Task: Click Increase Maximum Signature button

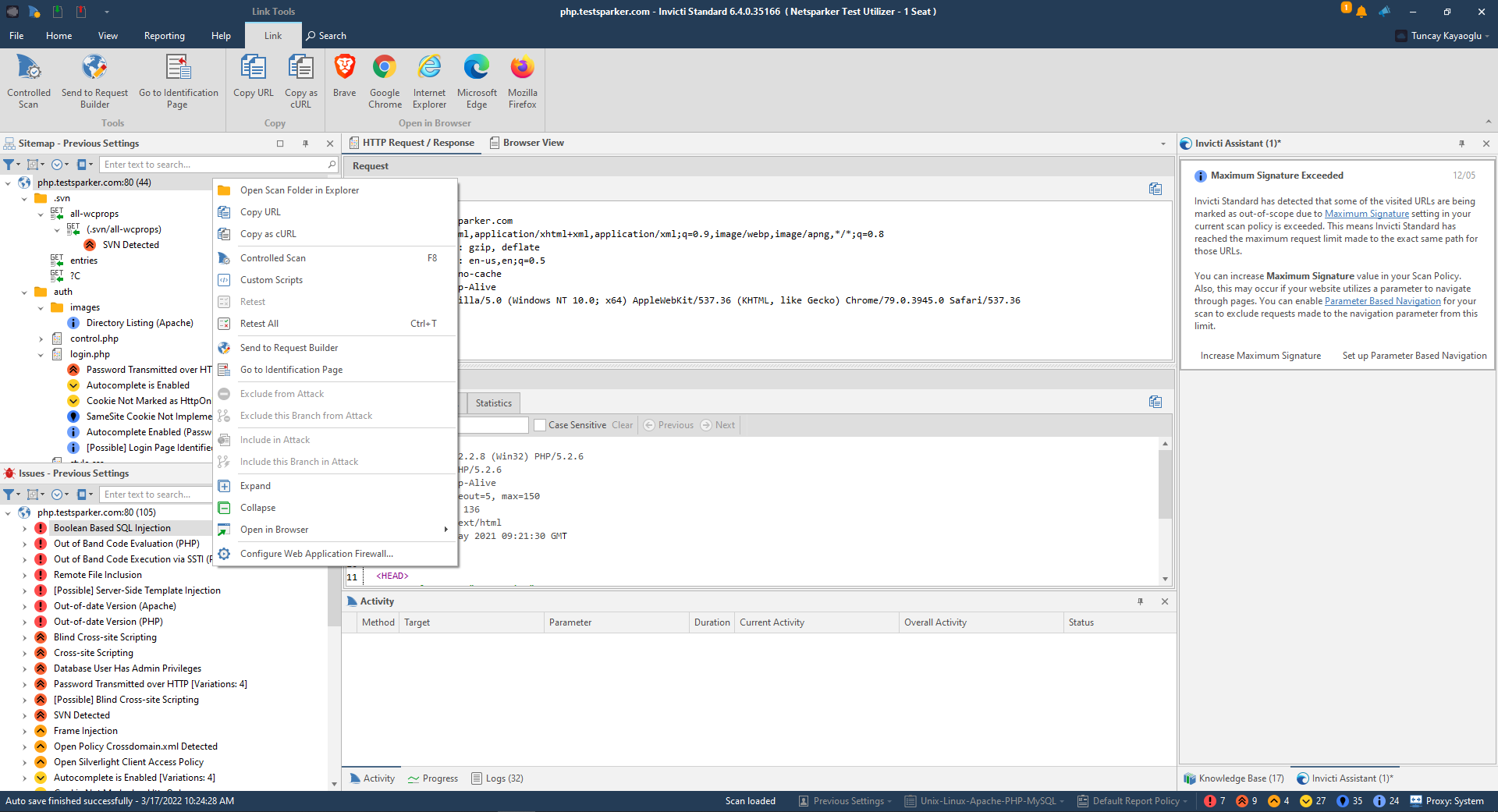Action: (x=1261, y=356)
